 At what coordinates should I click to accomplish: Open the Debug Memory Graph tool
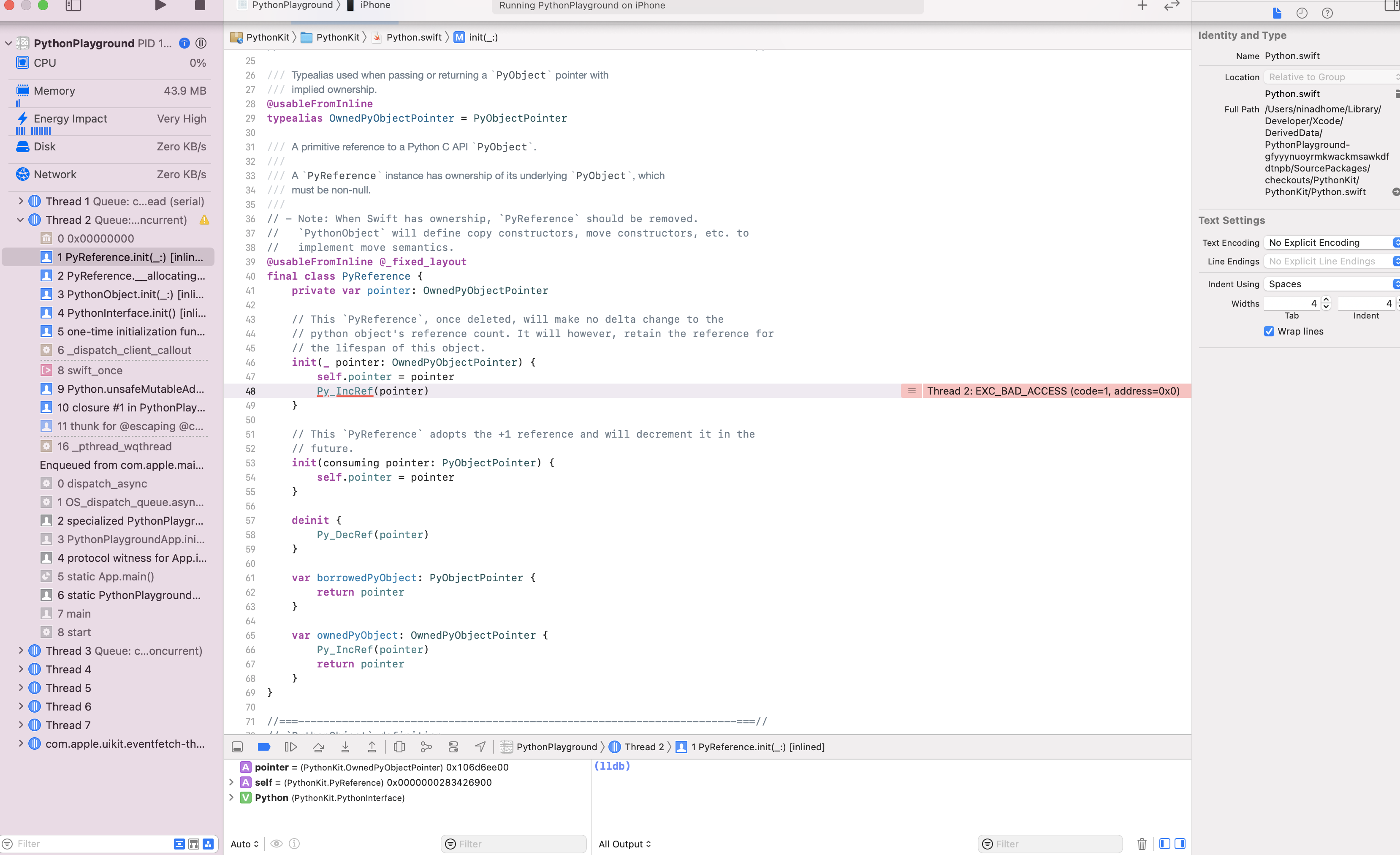[426, 747]
